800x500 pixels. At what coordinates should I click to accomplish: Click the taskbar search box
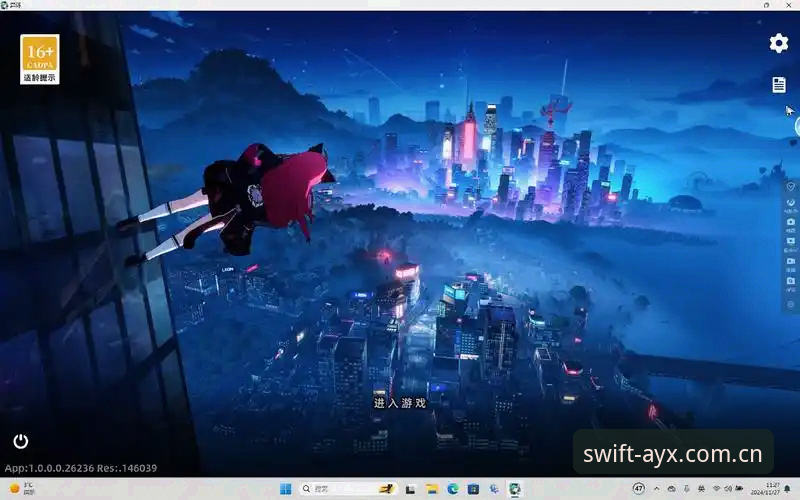click(x=349, y=489)
